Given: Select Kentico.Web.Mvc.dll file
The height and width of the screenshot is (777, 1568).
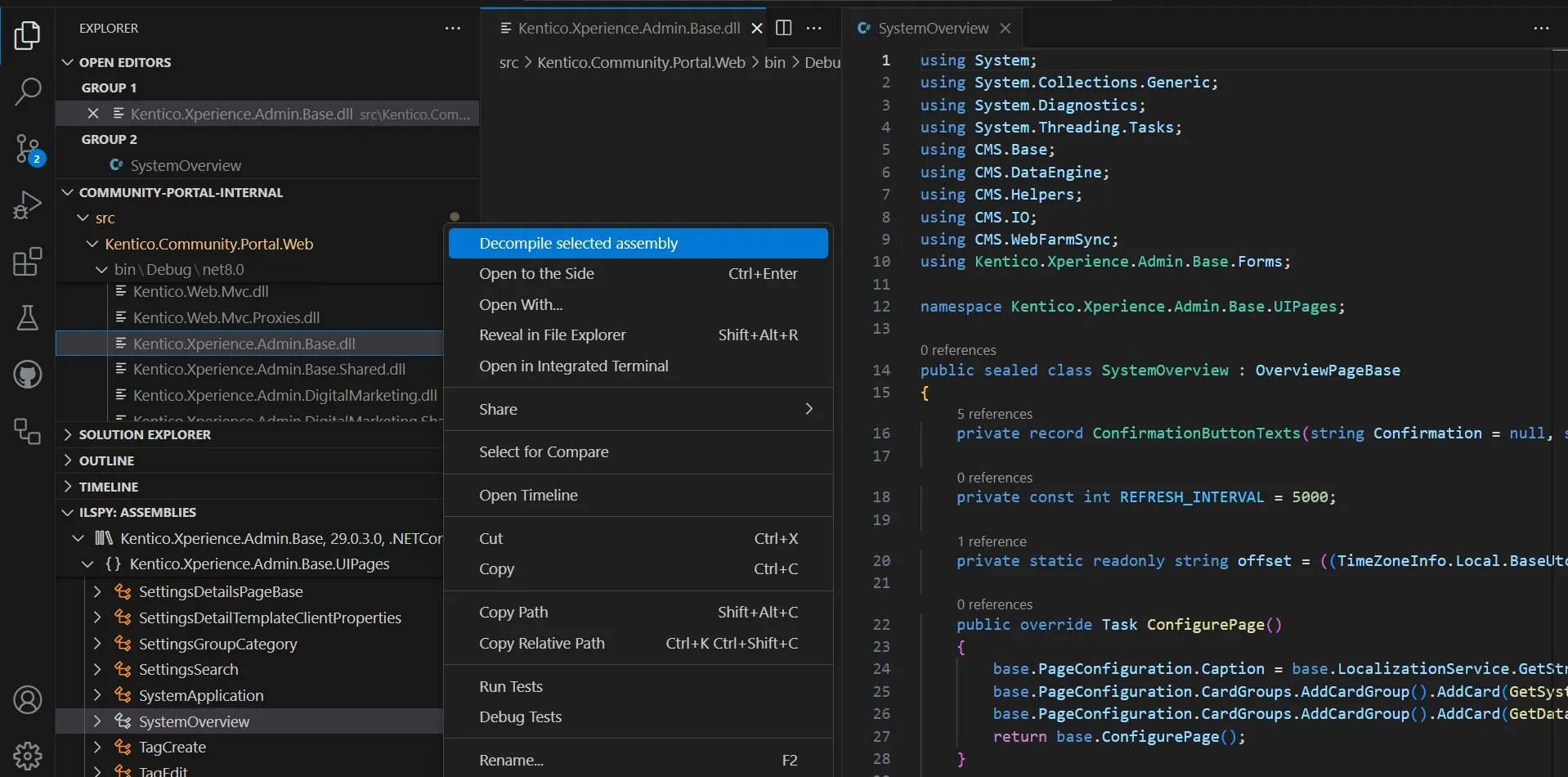Looking at the screenshot, I should [x=200, y=291].
